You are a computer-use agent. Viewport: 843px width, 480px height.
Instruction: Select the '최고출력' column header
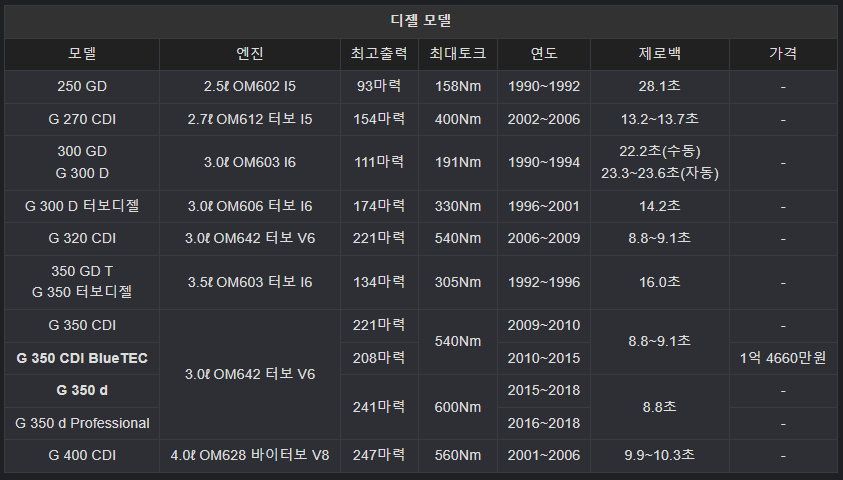click(x=379, y=54)
